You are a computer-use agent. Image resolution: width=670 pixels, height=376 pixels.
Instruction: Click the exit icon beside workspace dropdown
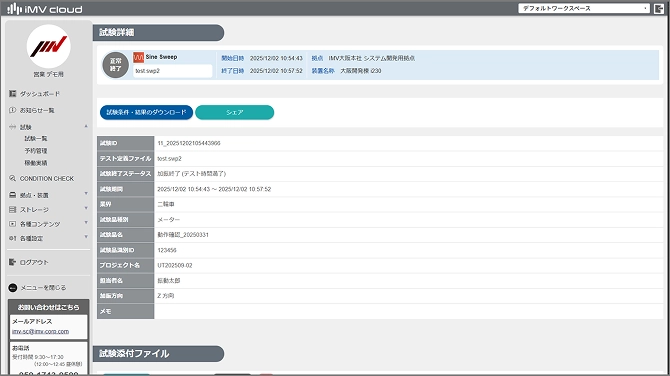658,8
